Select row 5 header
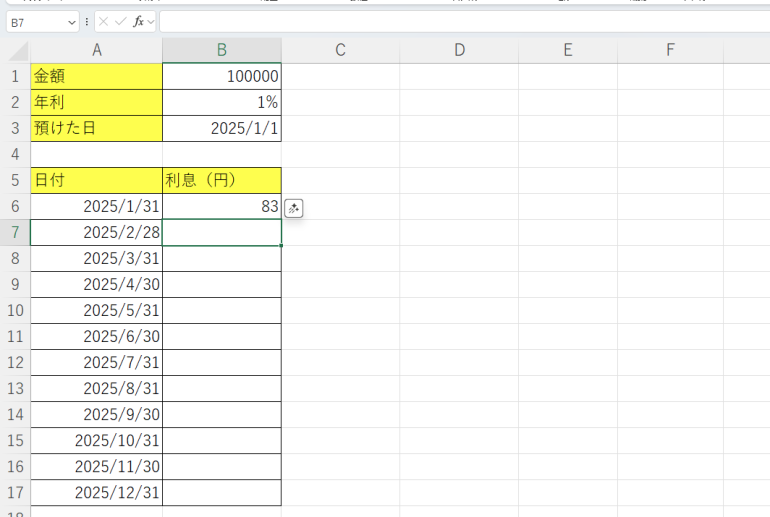The width and height of the screenshot is (770, 517). click(x=15, y=180)
